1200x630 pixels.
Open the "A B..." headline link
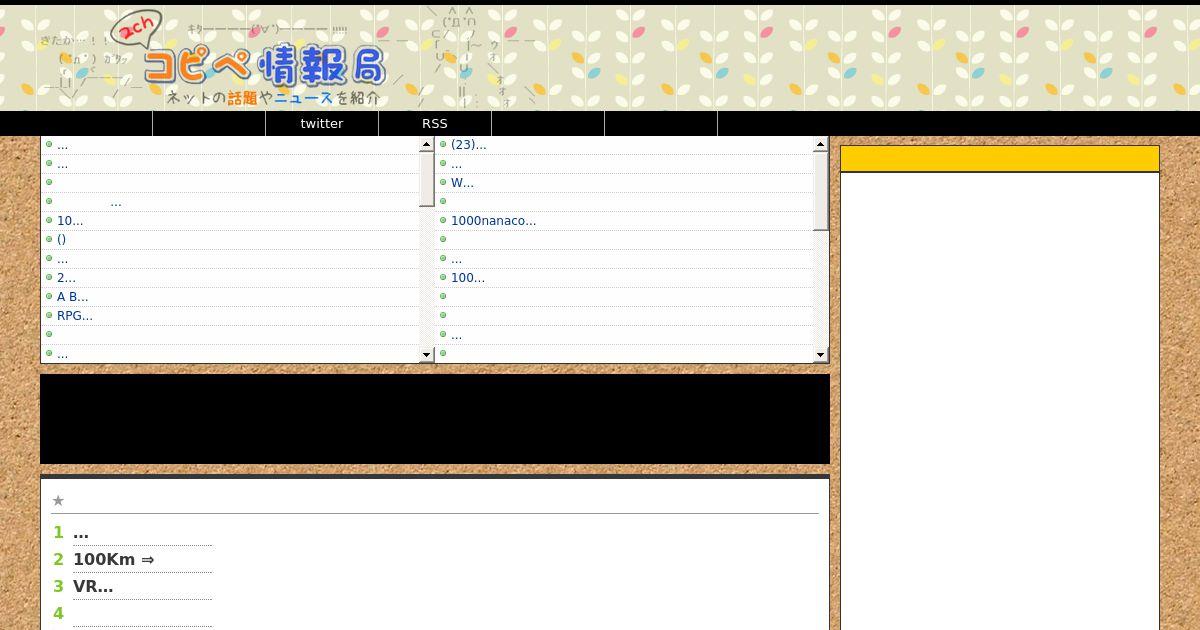73,297
